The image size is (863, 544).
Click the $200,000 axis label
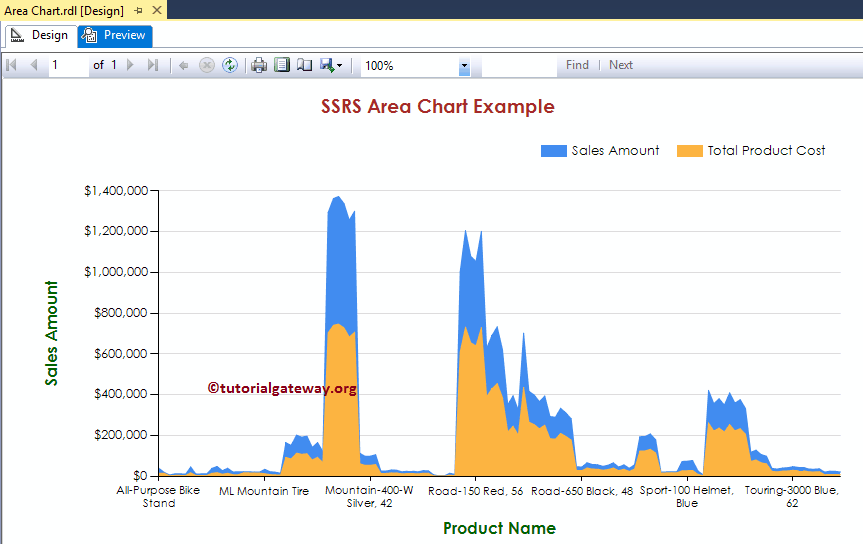[x=121, y=434]
